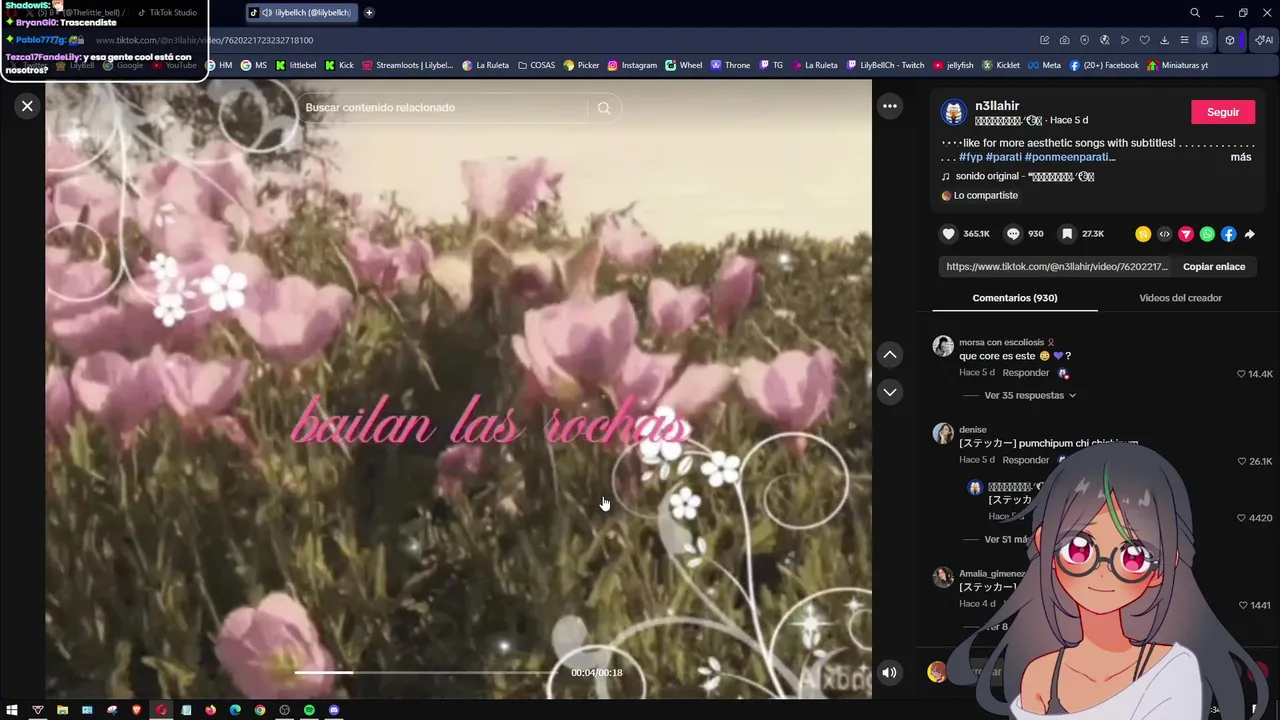
Task: Open denise's profile avatar
Action: [943, 433]
